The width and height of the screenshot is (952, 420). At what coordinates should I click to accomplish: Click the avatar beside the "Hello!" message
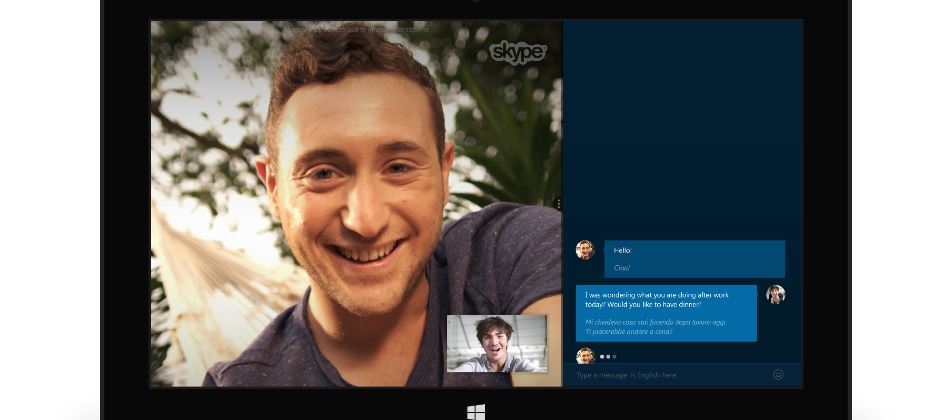[x=585, y=250]
